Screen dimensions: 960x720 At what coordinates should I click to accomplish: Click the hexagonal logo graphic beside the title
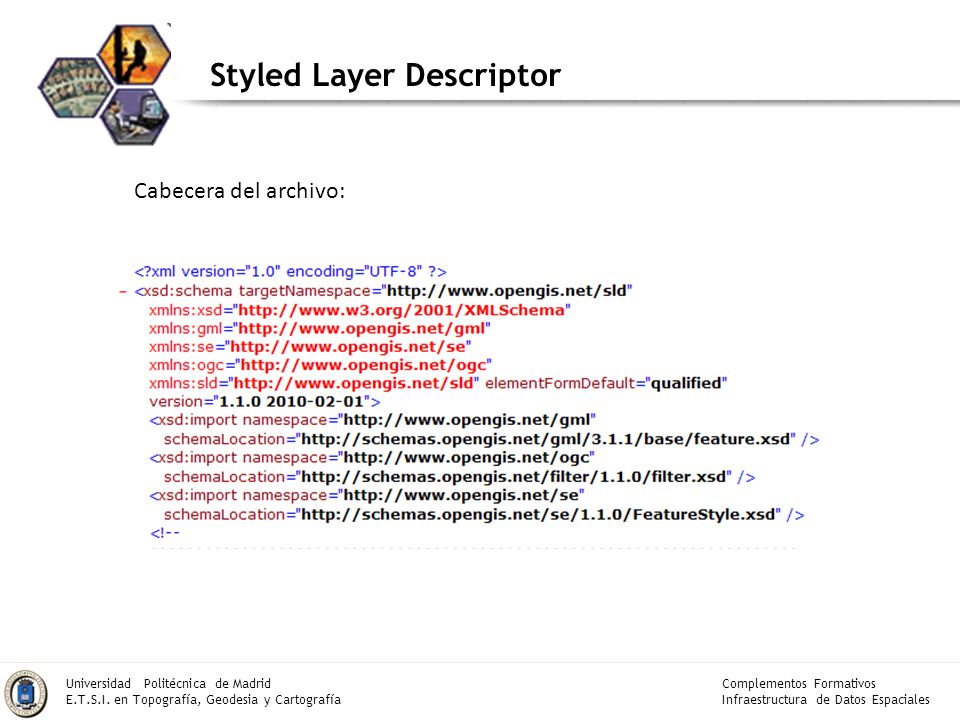click(105, 84)
